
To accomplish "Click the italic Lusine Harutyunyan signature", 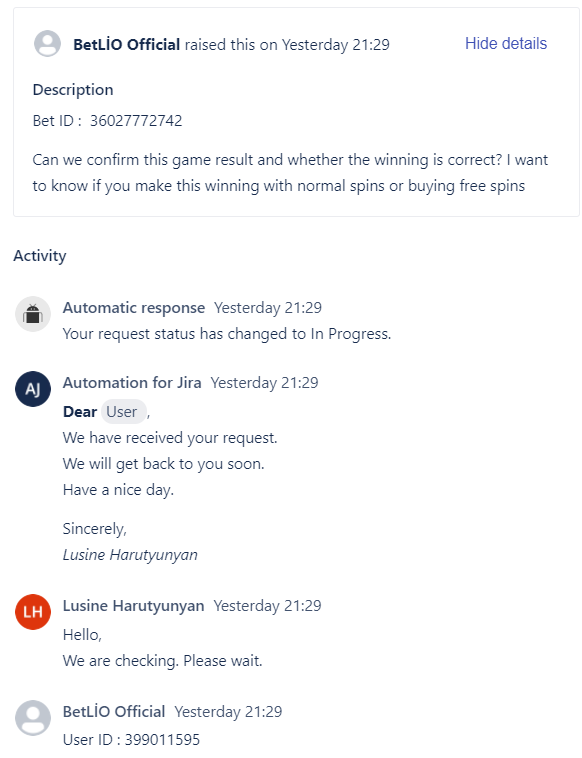I will click(130, 554).
